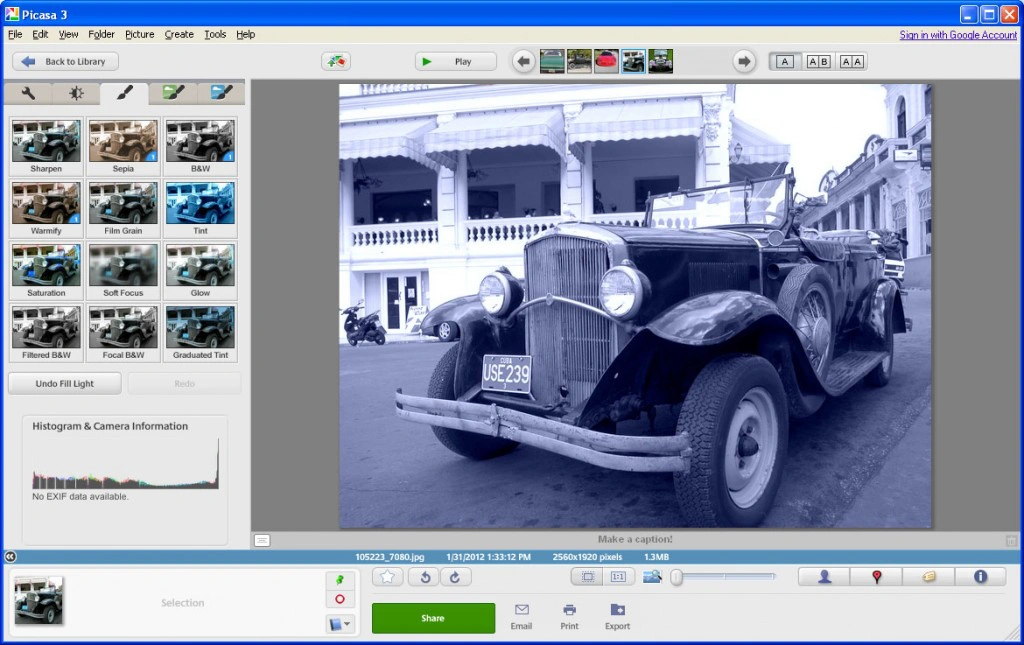Toggle caption display icon

click(262, 540)
